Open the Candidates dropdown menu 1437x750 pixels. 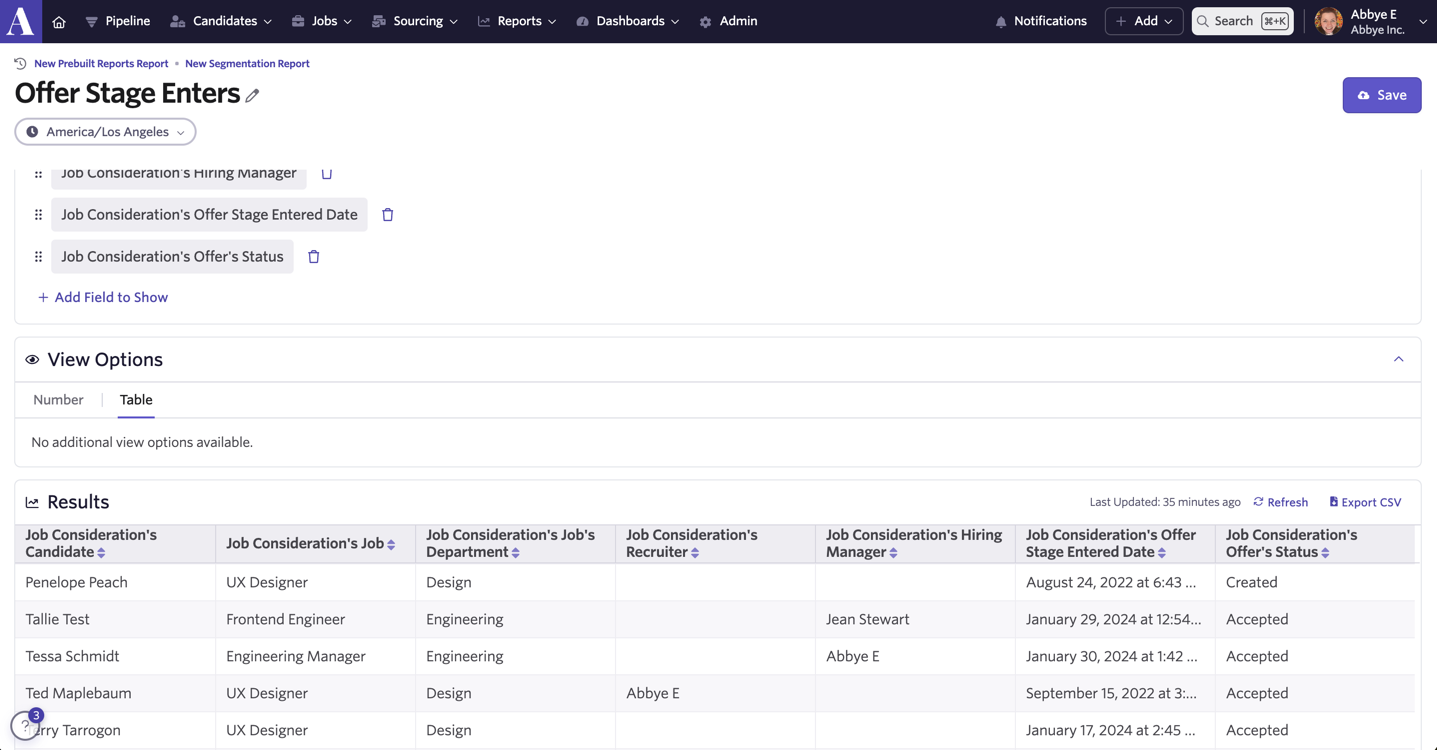221,21
